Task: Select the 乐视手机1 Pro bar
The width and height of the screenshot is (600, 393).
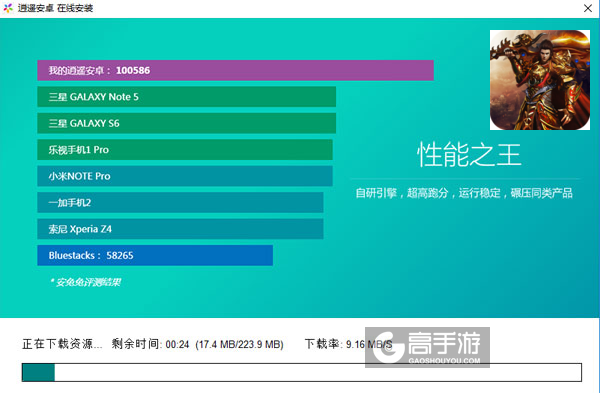Action: pyautogui.click(x=185, y=150)
